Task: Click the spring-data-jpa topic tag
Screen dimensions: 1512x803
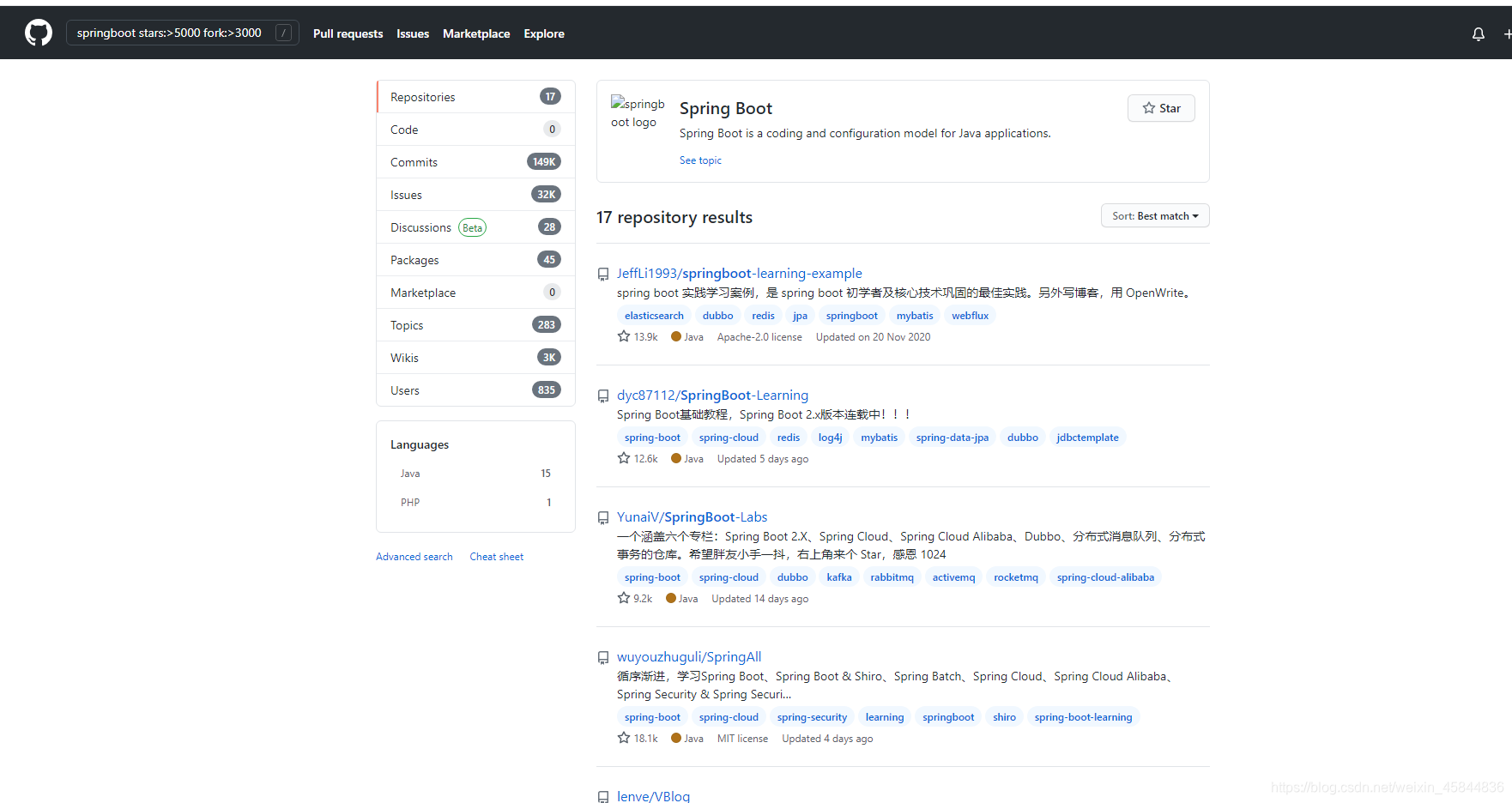Action: 952,438
